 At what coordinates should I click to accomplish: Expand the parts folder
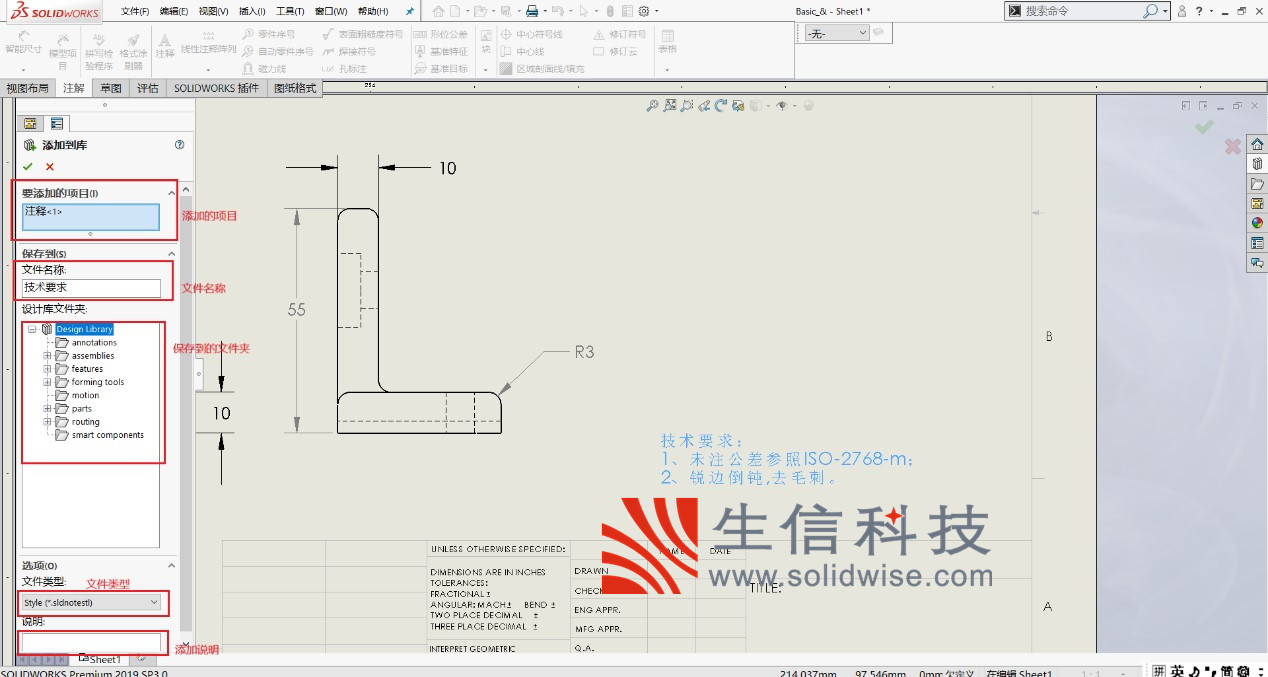[47, 409]
